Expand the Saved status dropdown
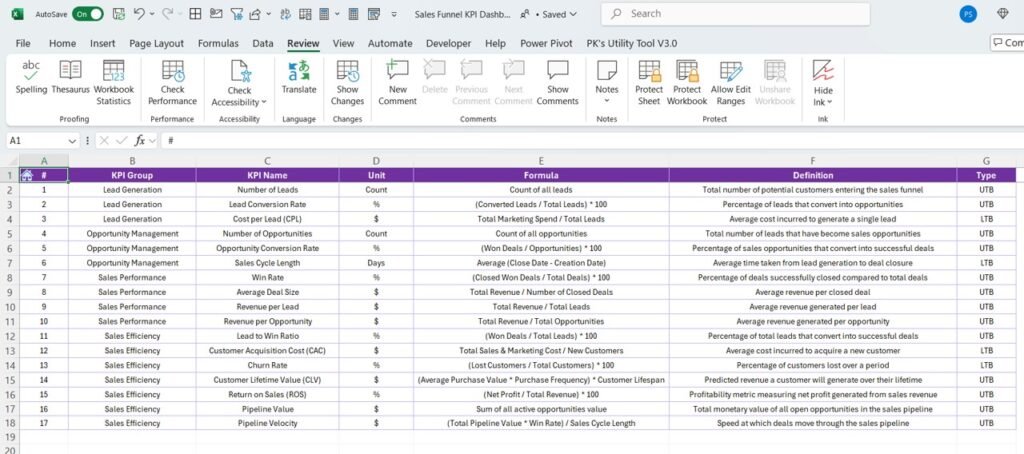Image resolution: width=1024 pixels, height=454 pixels. 573,14
